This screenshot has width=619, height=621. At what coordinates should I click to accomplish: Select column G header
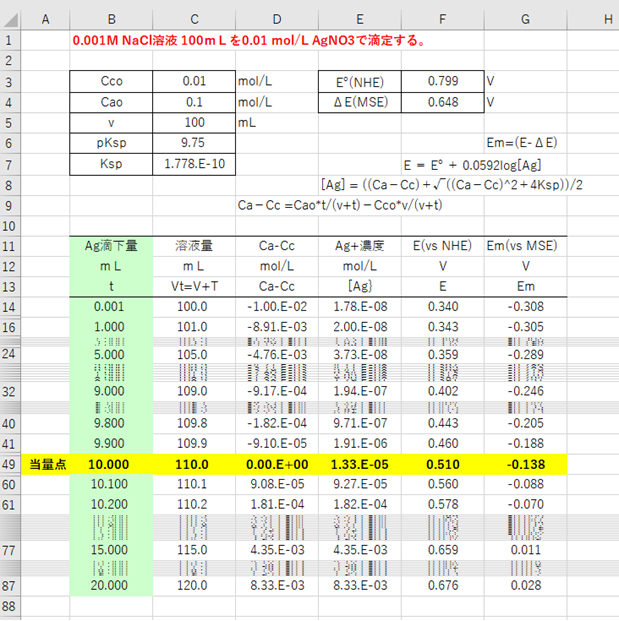[x=525, y=19]
